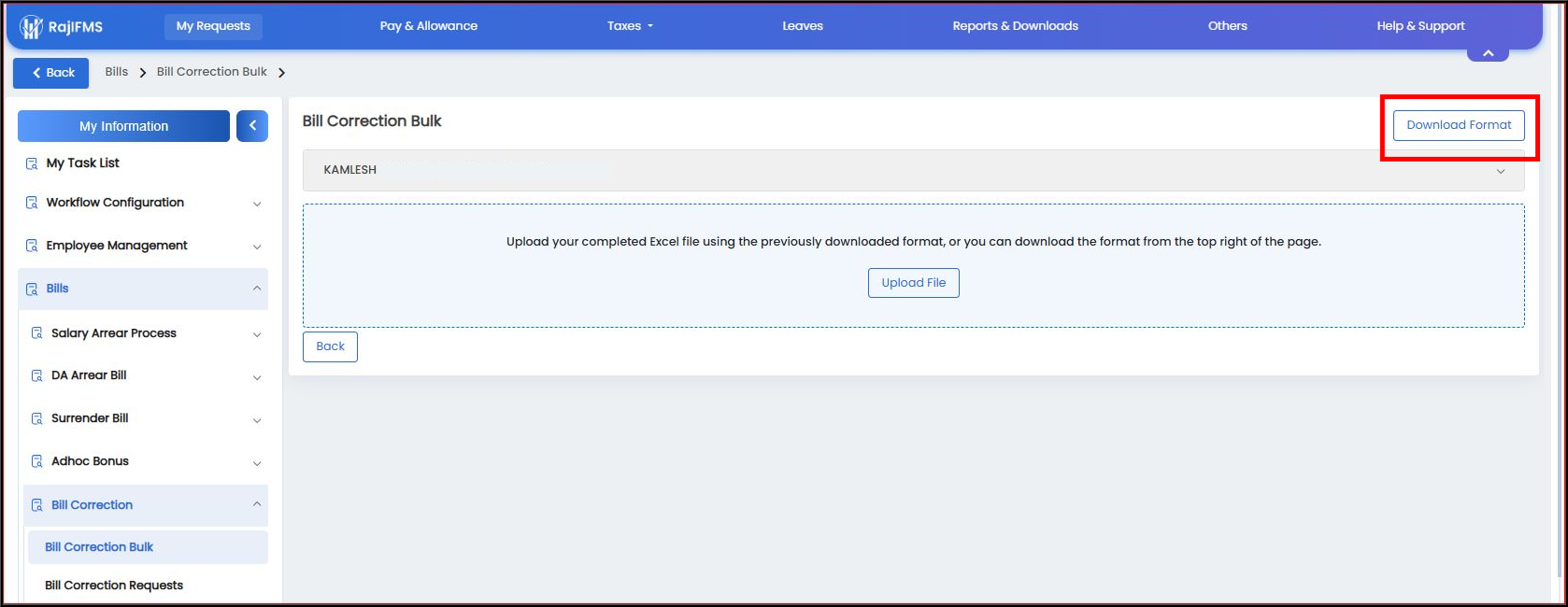Click the Back button below the upload area

tap(330, 346)
